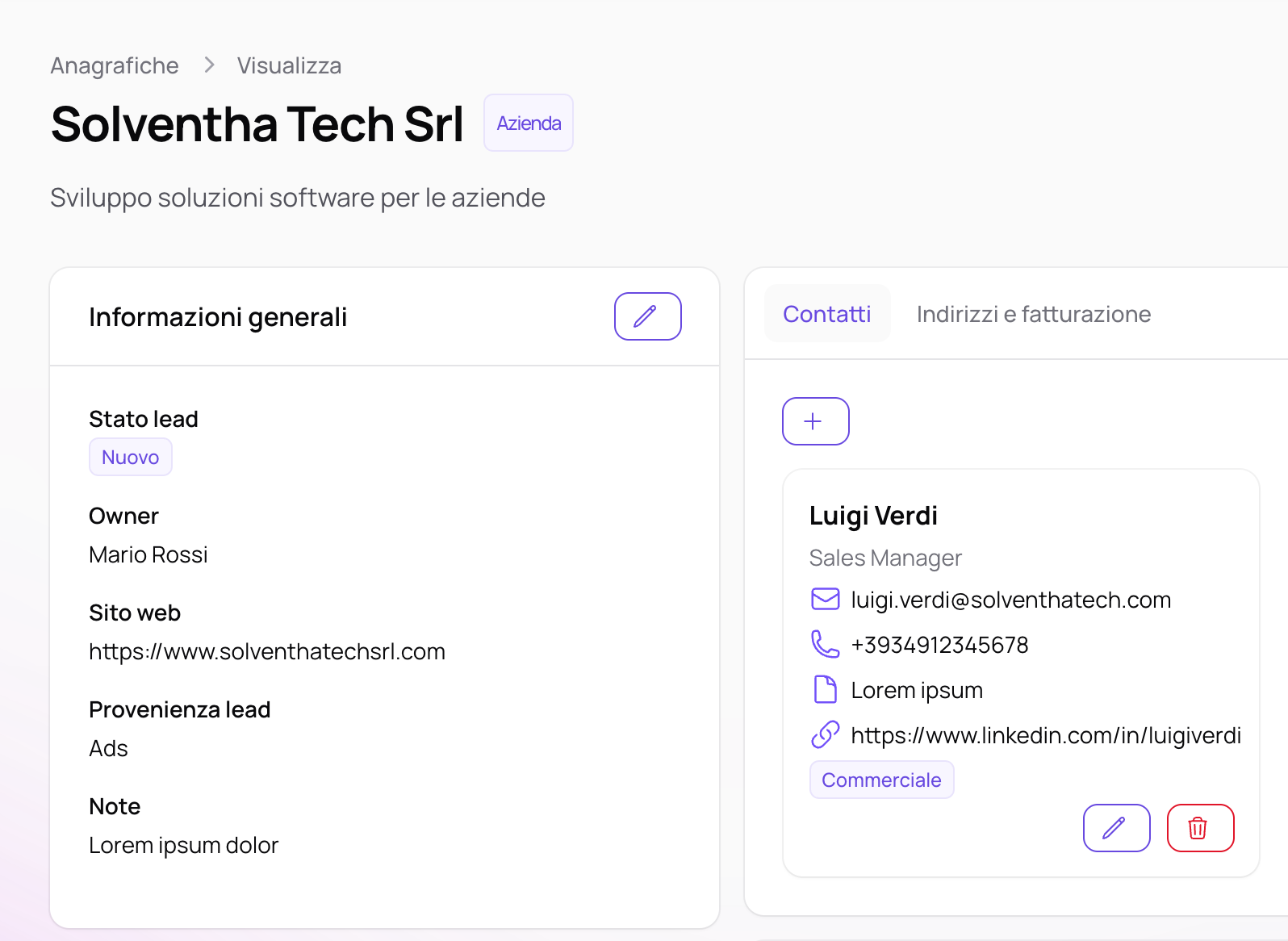Open Luigi Verdi's LinkedIn profile URL
The width and height of the screenshot is (1288, 941).
tap(1046, 735)
